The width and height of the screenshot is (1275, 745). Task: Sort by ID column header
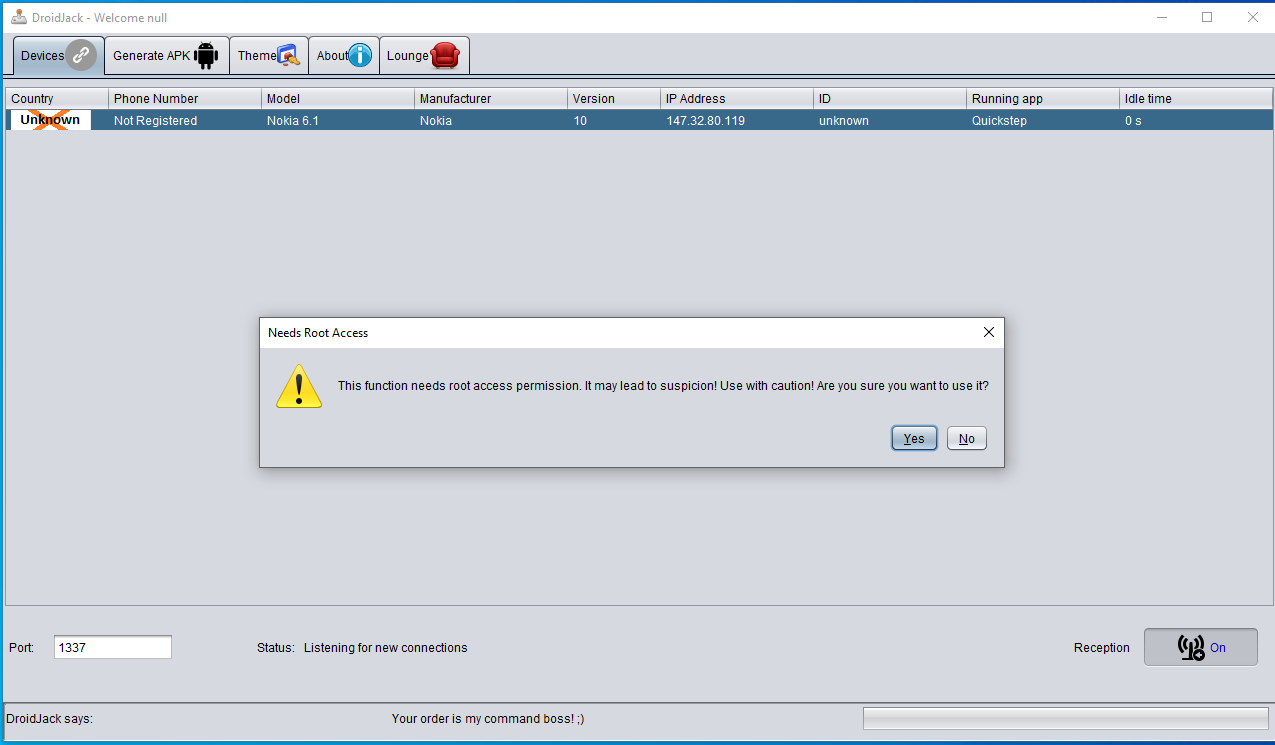coord(890,98)
